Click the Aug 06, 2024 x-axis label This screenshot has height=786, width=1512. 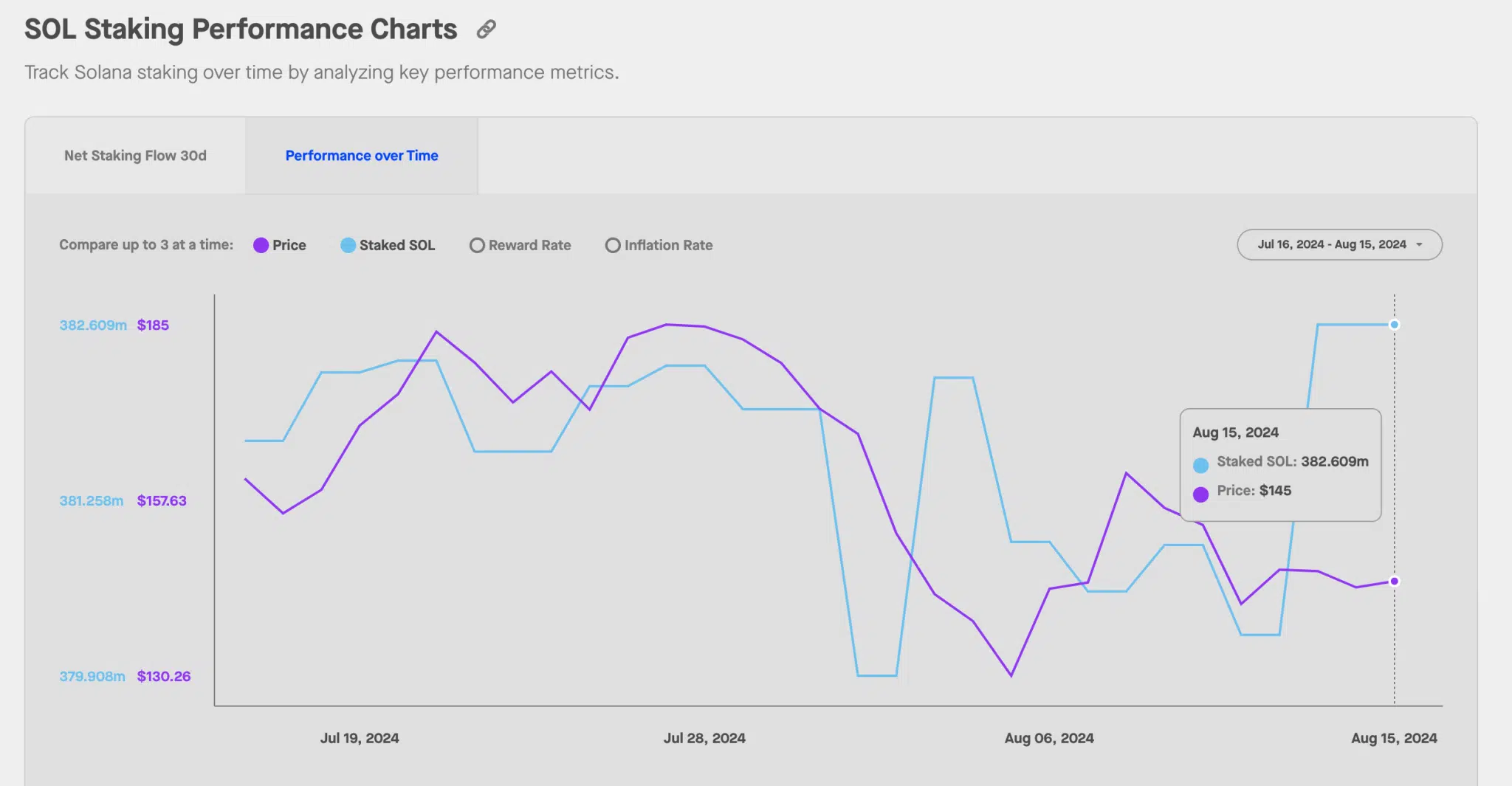1049,738
